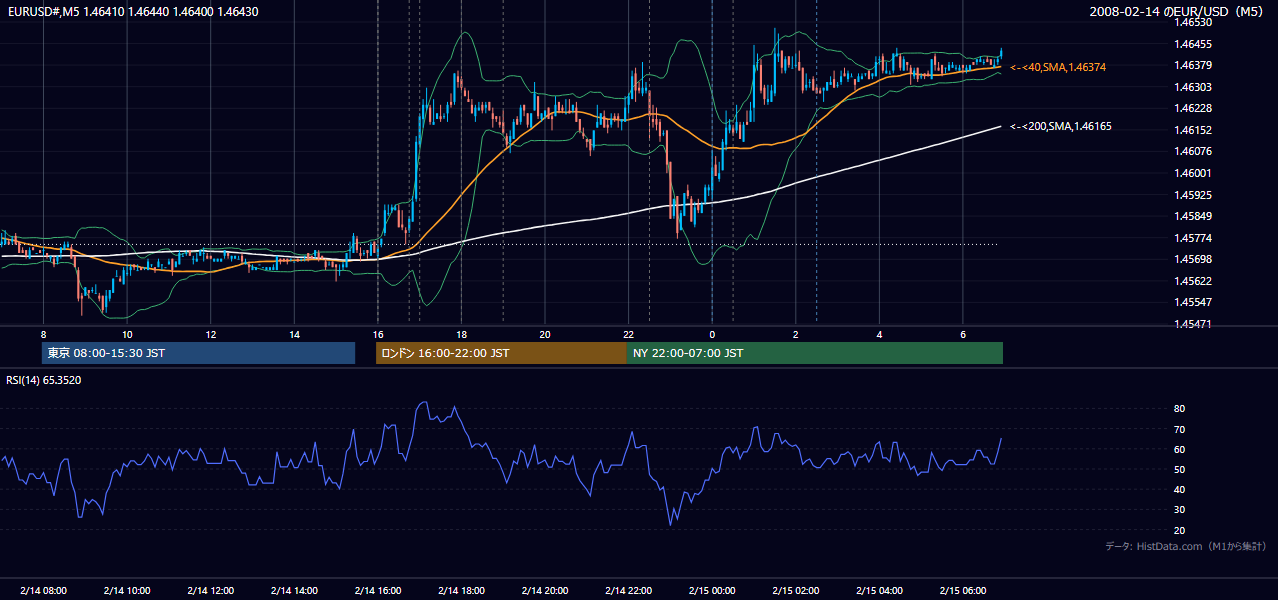
Task: Click the RSI 30 level label
Action: [x=1179, y=510]
